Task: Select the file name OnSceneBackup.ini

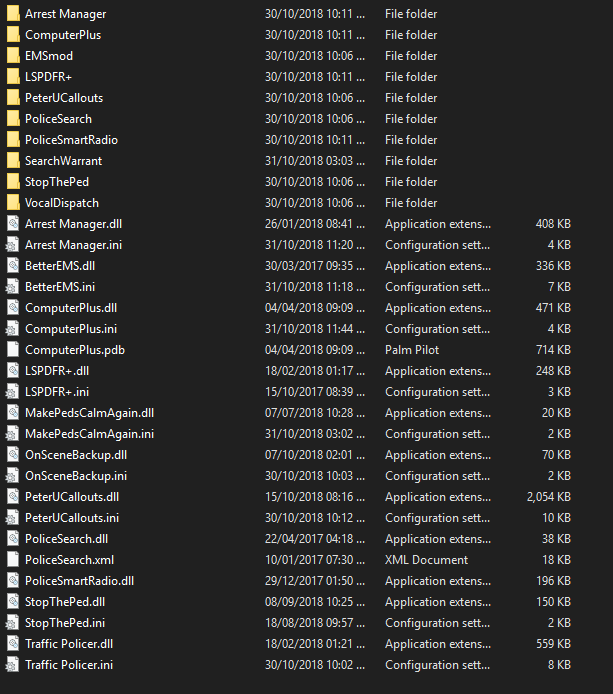Action: tap(76, 476)
